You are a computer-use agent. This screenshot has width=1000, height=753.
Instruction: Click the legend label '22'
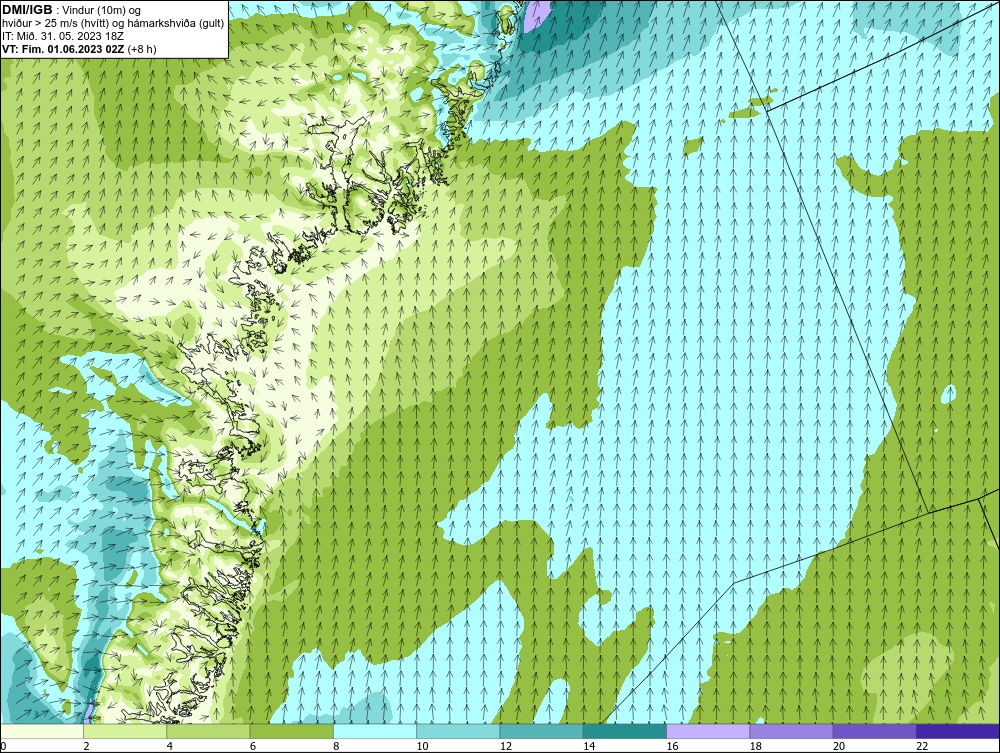922,747
